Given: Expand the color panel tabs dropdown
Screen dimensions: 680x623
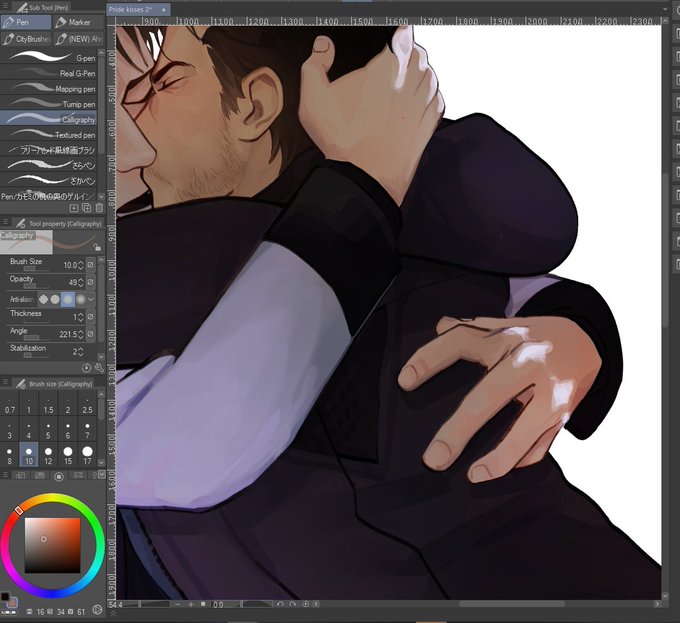Looking at the screenshot, I should (x=102, y=475).
